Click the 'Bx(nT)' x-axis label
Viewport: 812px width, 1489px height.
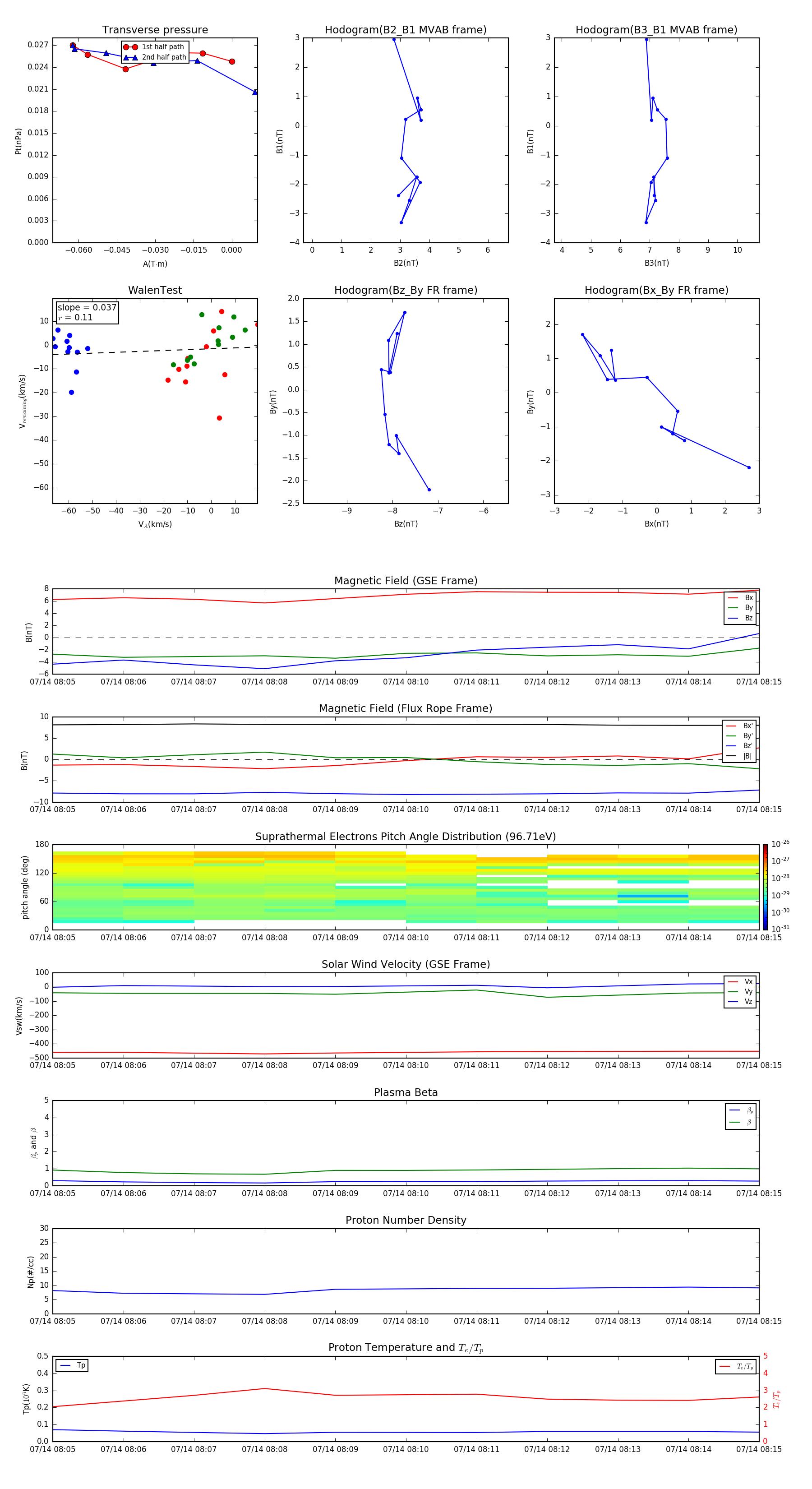pos(656,524)
